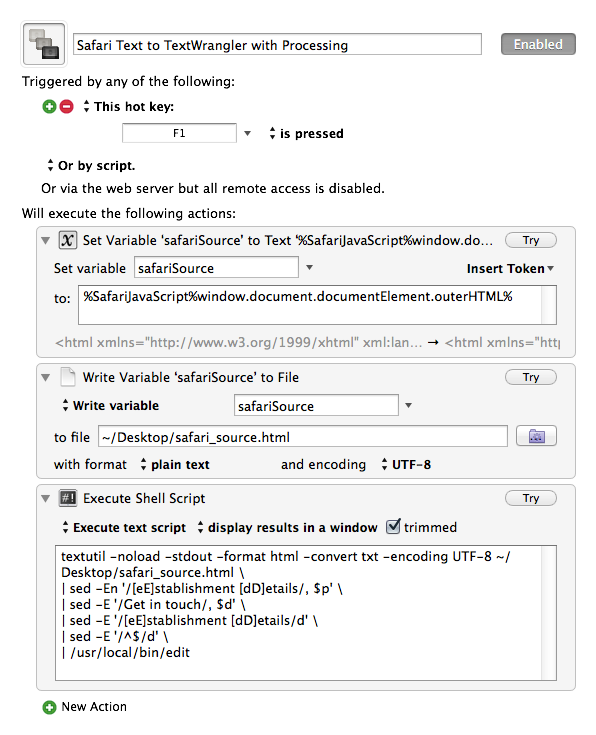Click the macro name text field

pyautogui.click(x=277, y=45)
